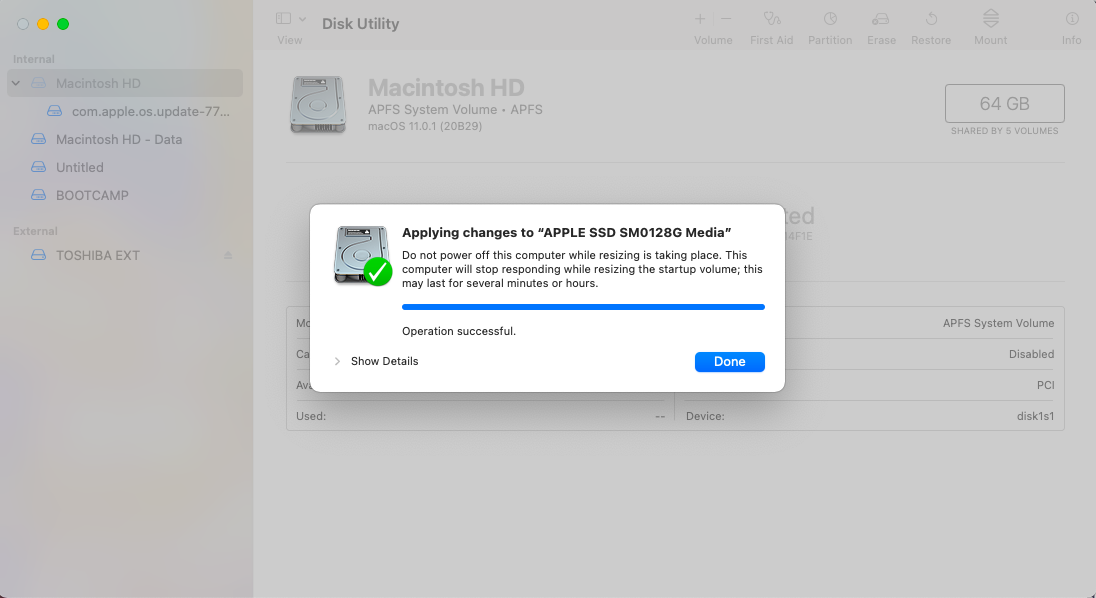Click the Untitled disk icon
Image resolution: width=1096 pixels, height=598 pixels.
(x=38, y=167)
